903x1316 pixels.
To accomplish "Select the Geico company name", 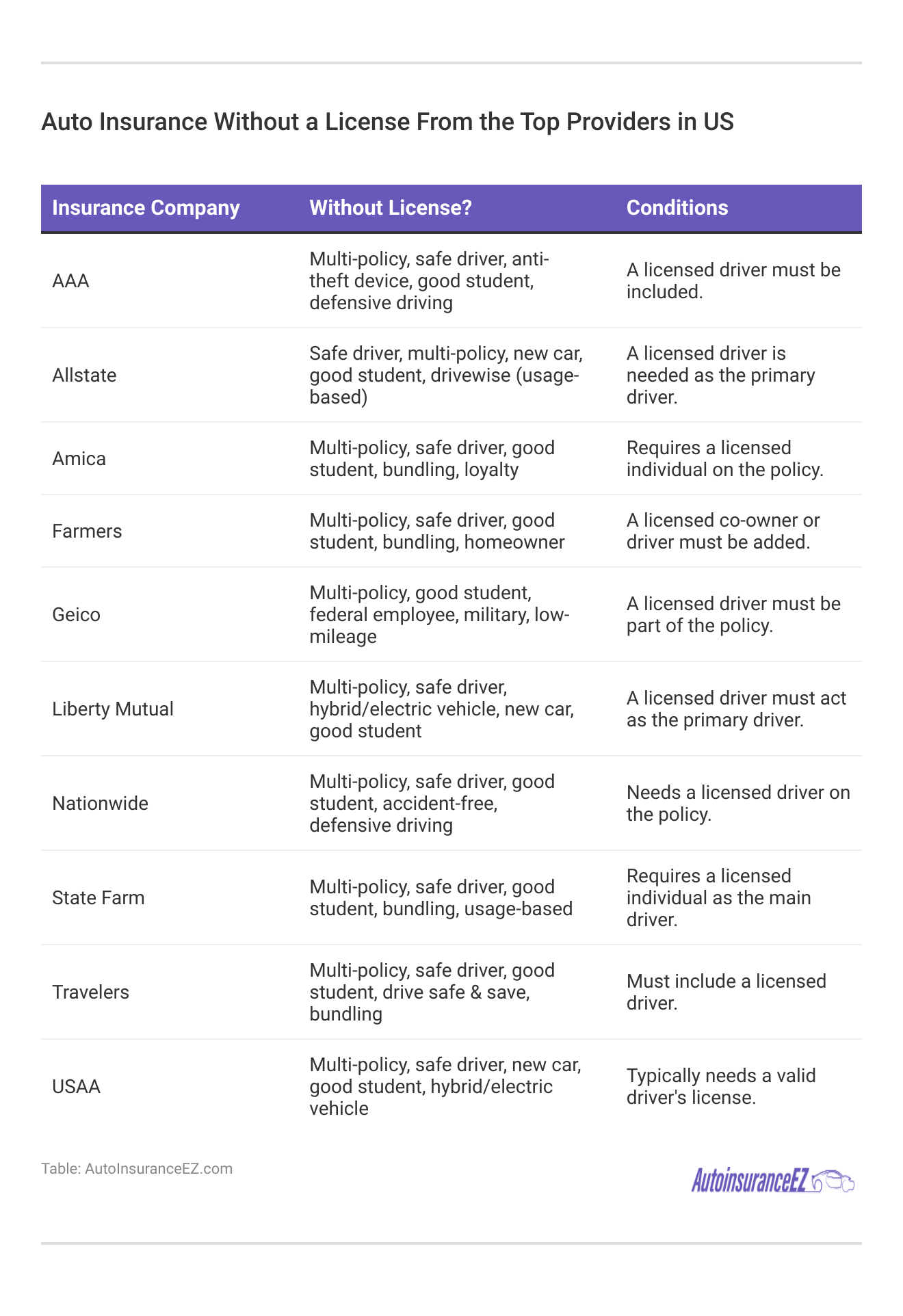I will (x=76, y=615).
